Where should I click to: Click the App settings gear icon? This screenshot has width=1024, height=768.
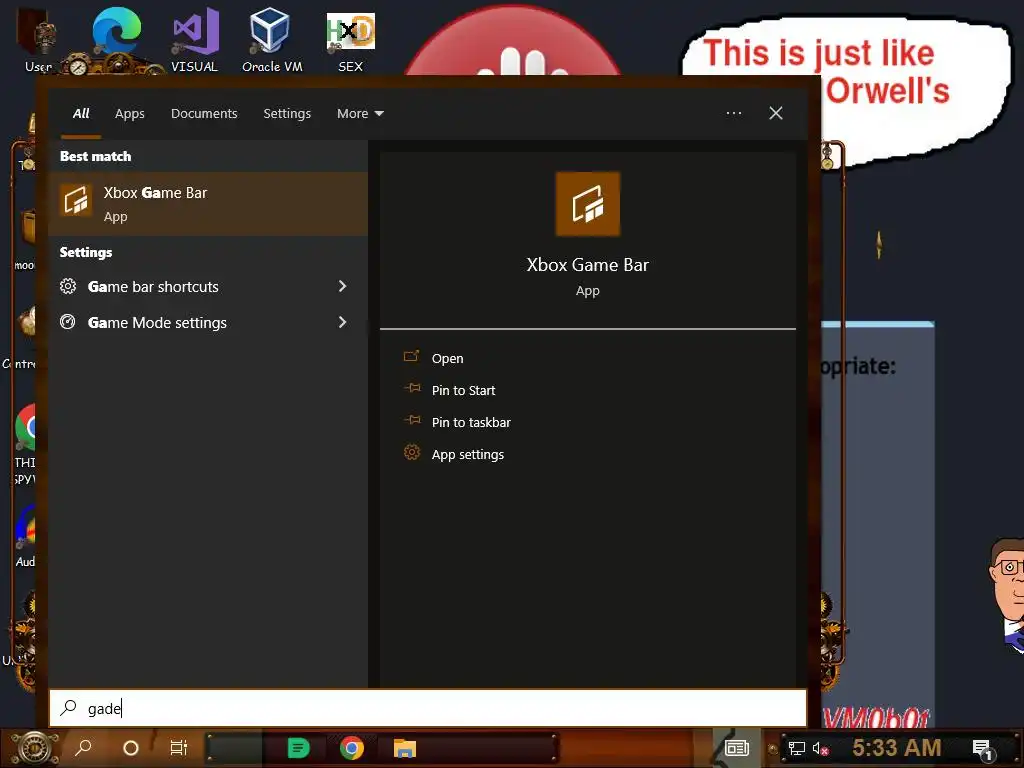click(x=411, y=453)
